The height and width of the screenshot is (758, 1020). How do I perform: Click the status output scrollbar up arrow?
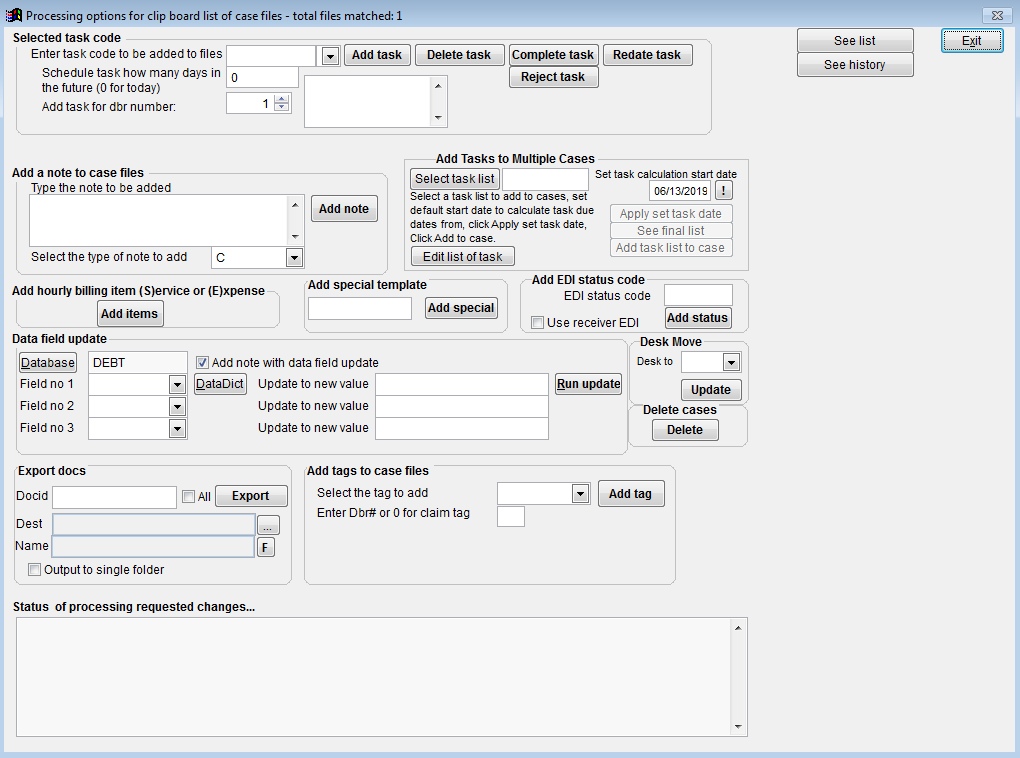click(x=738, y=628)
